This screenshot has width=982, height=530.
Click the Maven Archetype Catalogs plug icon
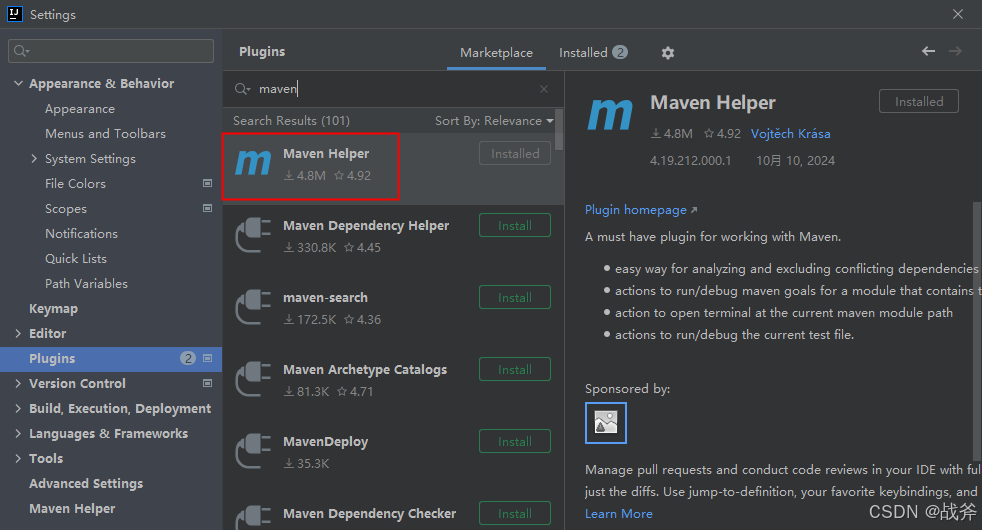(x=253, y=380)
